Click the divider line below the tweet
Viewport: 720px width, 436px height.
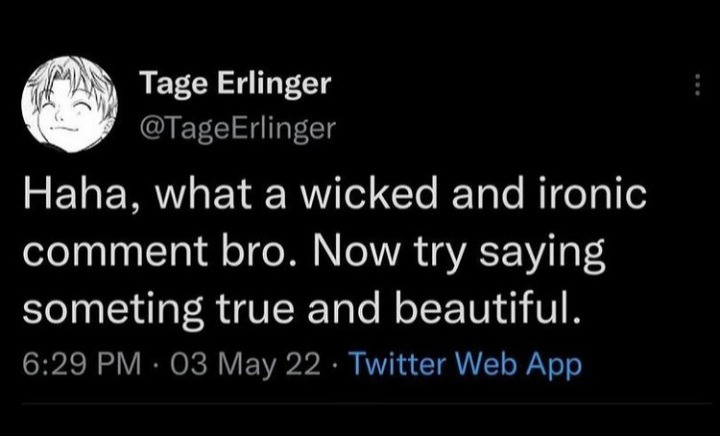[360, 401]
